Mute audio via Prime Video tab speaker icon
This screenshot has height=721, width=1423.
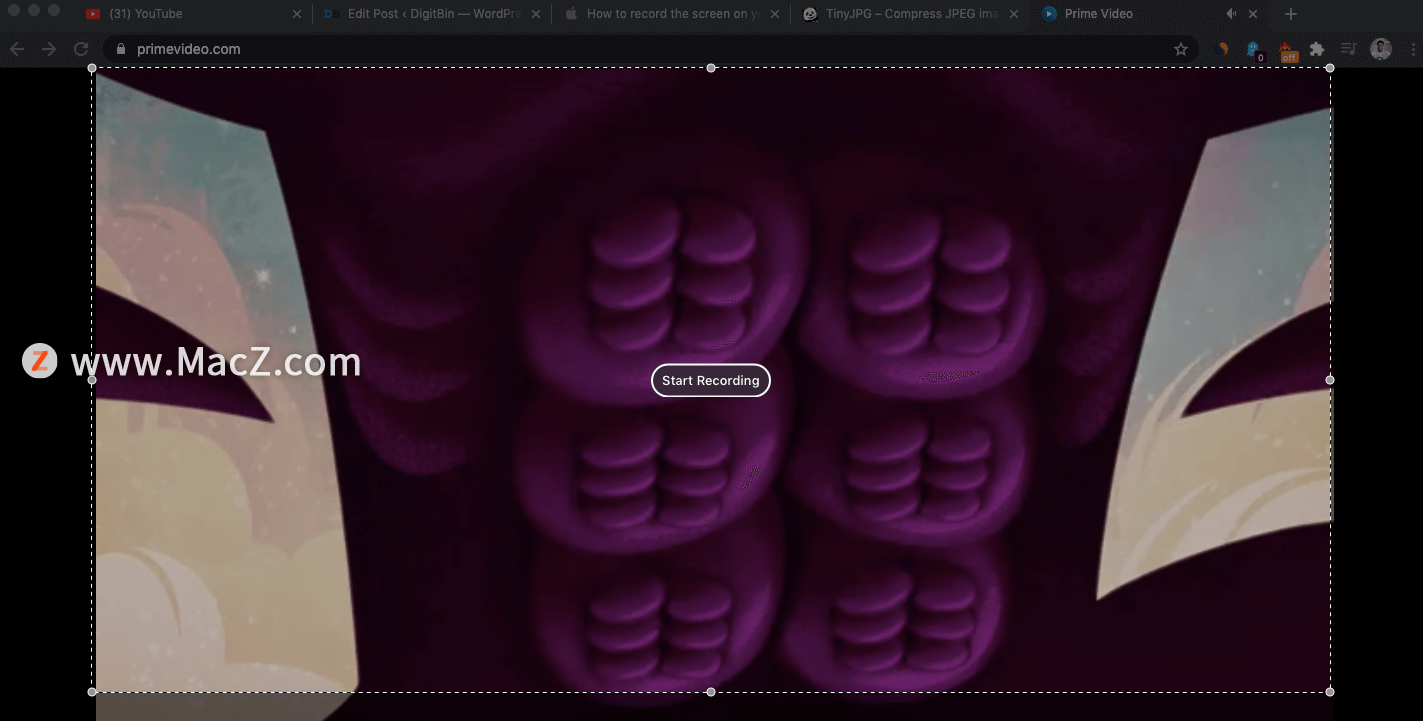(x=1231, y=14)
